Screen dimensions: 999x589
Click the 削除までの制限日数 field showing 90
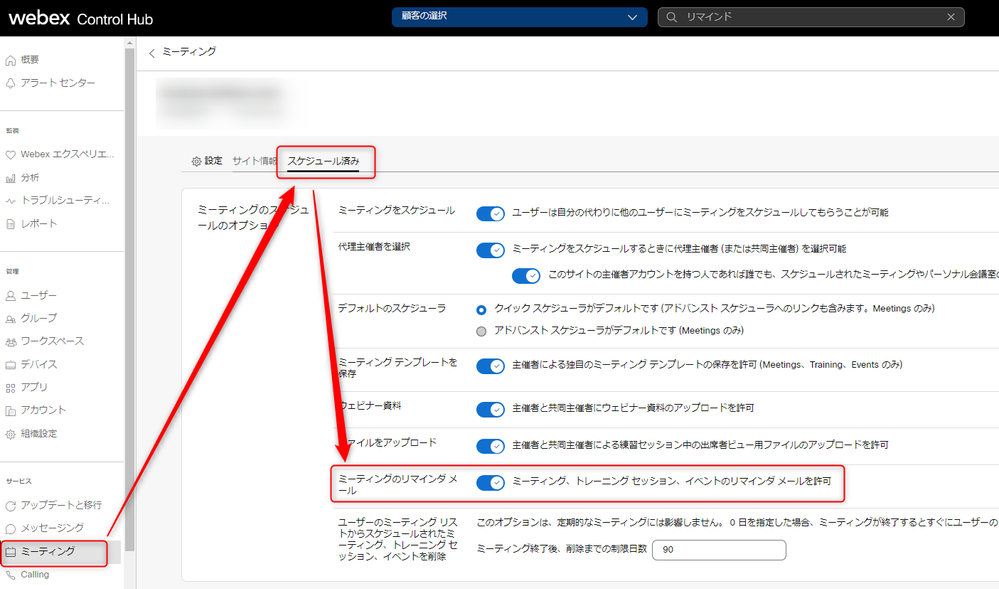719,549
